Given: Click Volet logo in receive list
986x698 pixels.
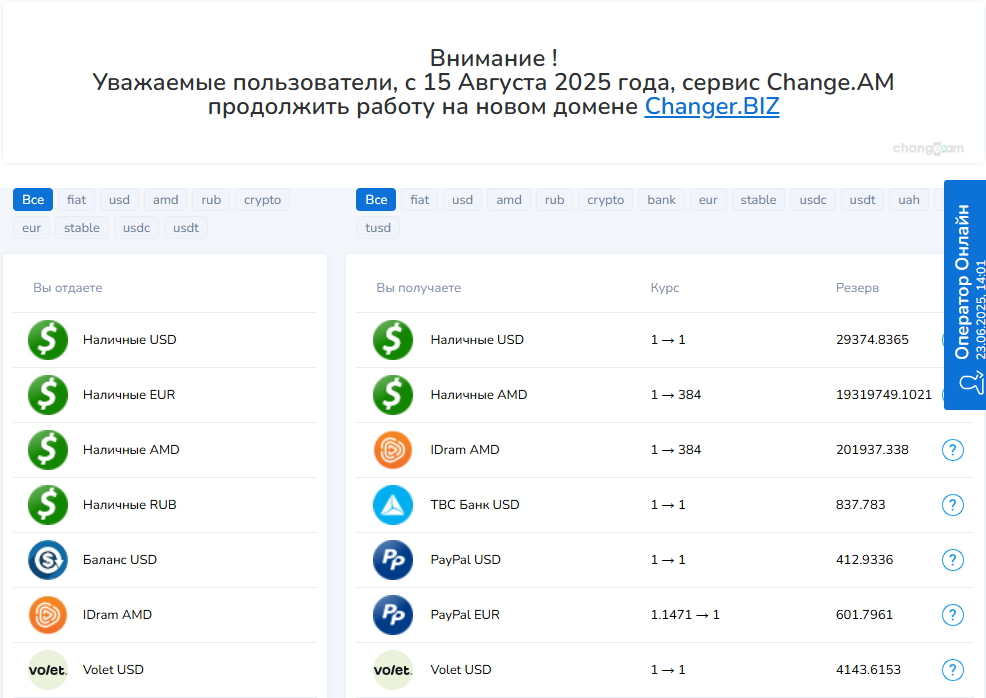Looking at the screenshot, I should 393,670.
